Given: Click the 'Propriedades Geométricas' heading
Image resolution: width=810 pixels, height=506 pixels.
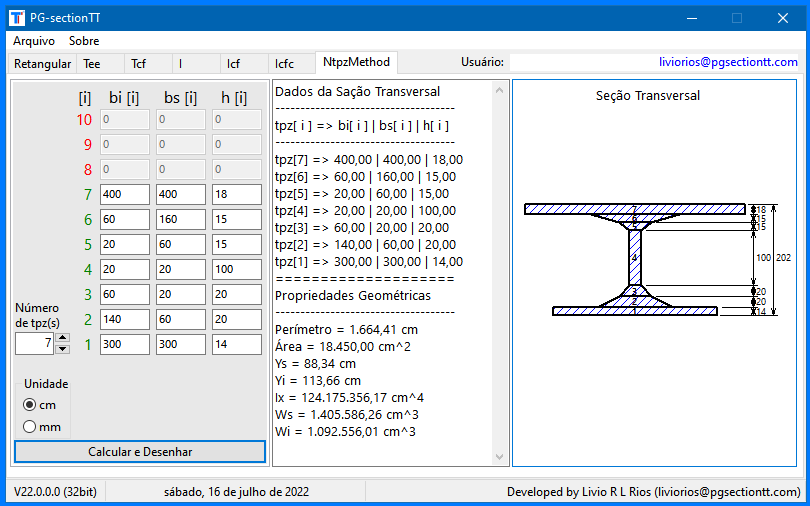Looking at the screenshot, I should pos(353,296).
